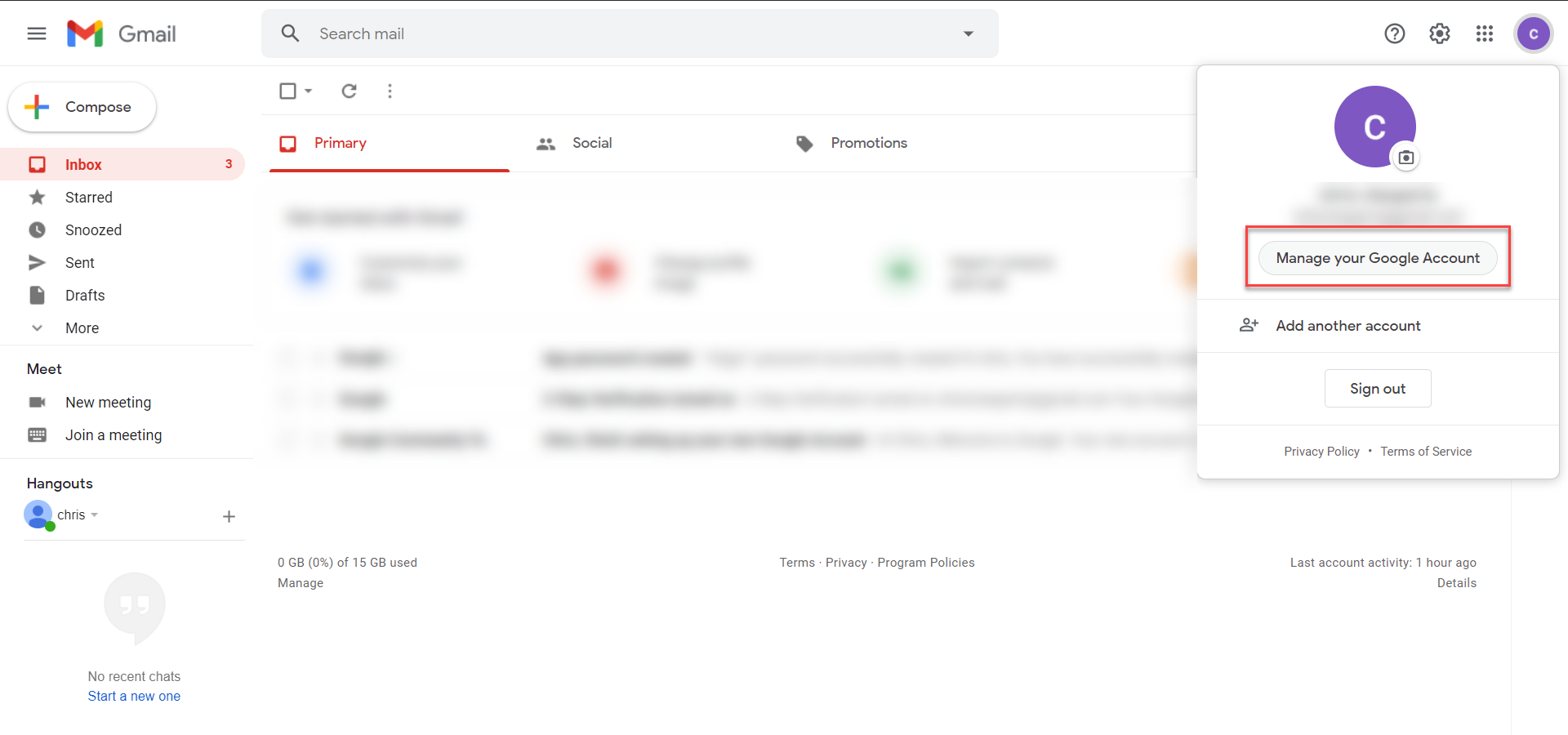
Task: Click Add another account
Action: [1378, 325]
